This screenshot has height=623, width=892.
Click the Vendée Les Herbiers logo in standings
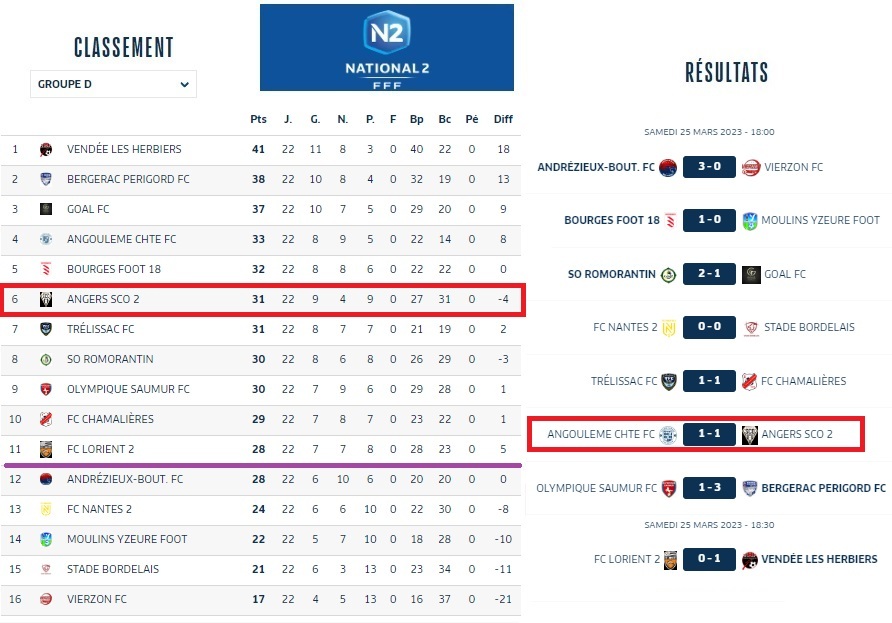pyautogui.click(x=46, y=150)
